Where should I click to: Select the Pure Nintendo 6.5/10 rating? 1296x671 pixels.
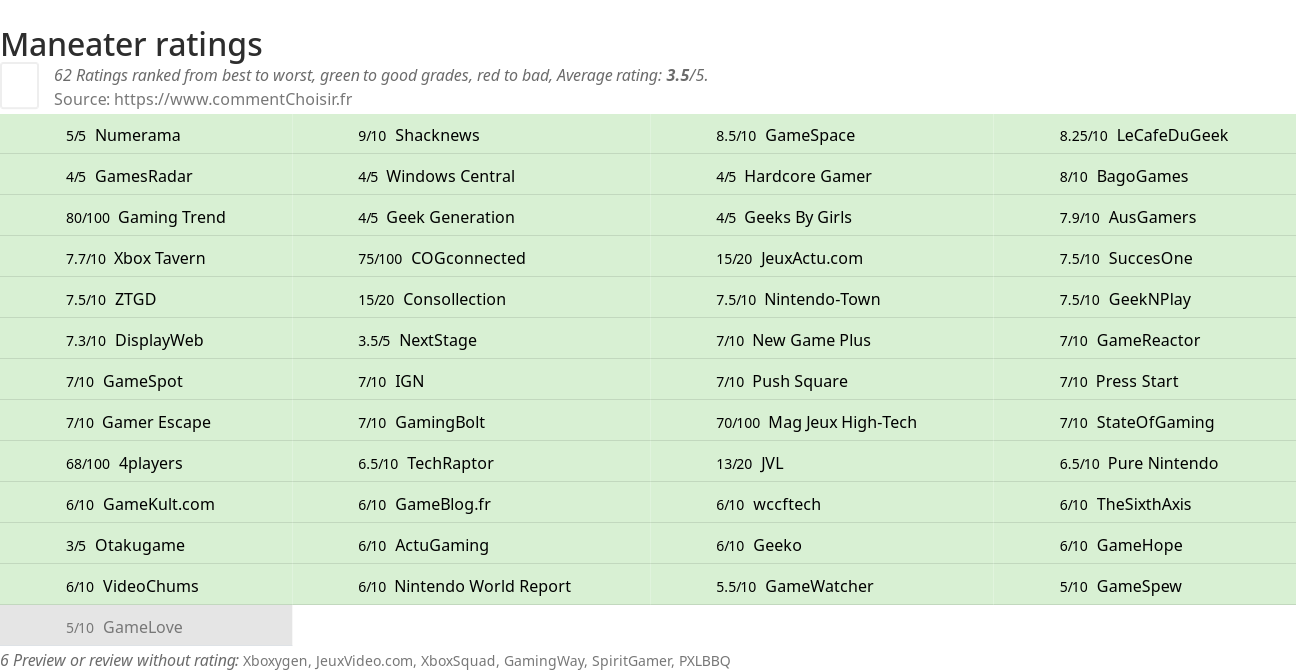1145,463
